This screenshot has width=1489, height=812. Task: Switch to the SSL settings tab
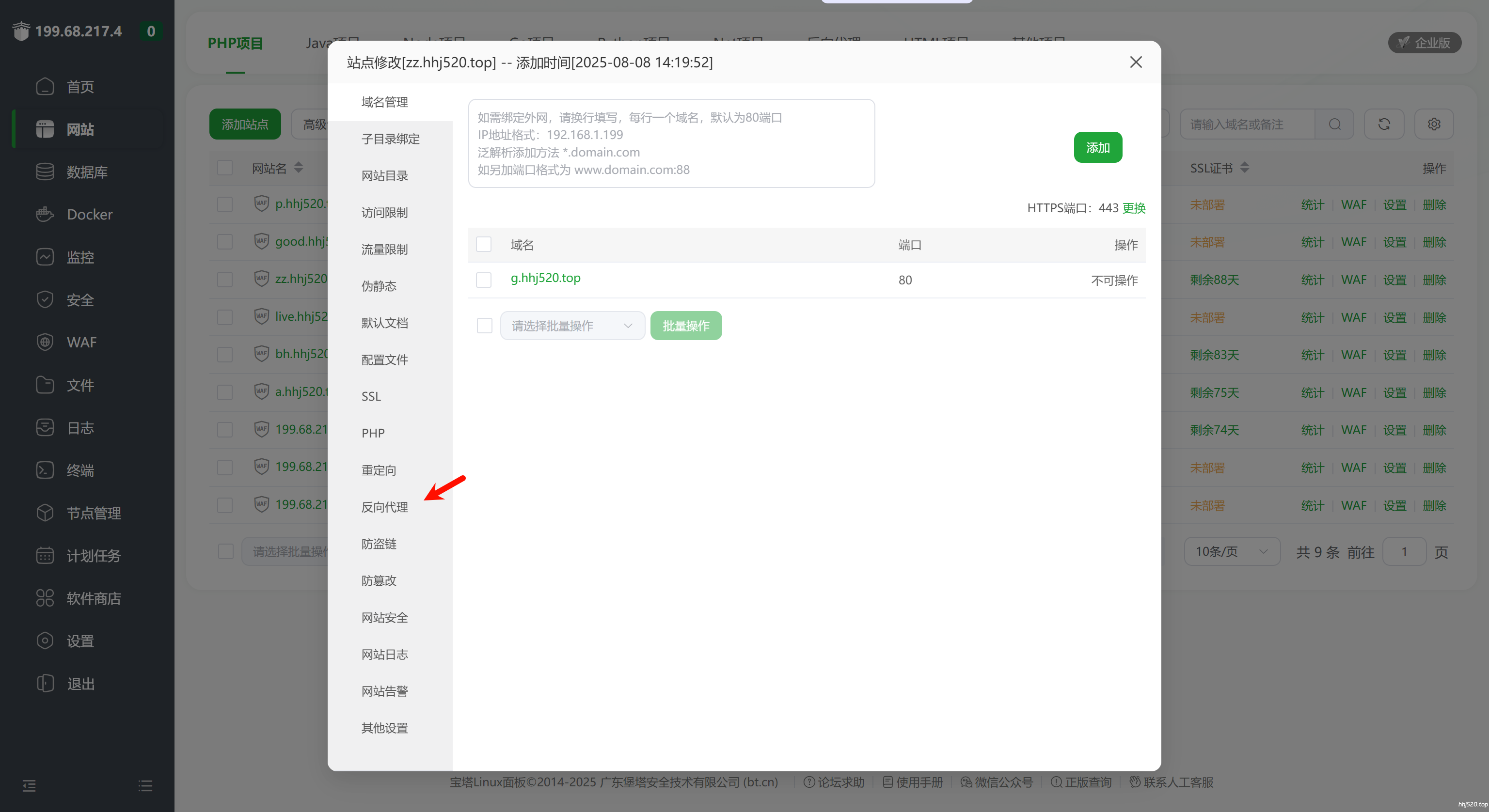tap(371, 396)
